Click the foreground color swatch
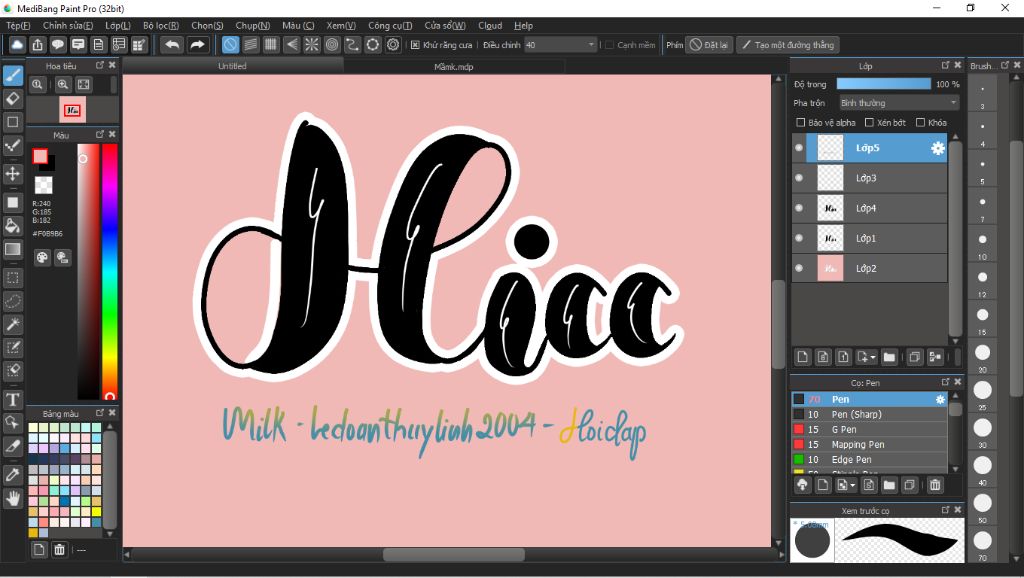 tap(40, 156)
